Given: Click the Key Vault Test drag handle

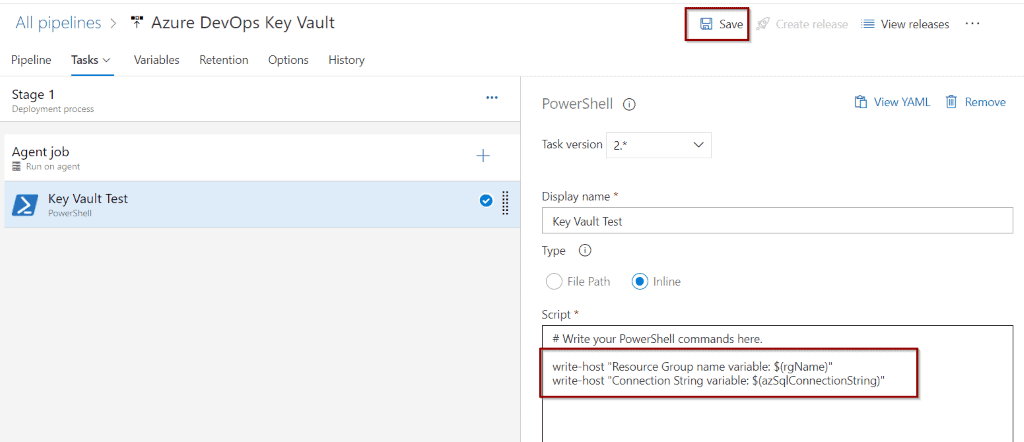Looking at the screenshot, I should [505, 202].
